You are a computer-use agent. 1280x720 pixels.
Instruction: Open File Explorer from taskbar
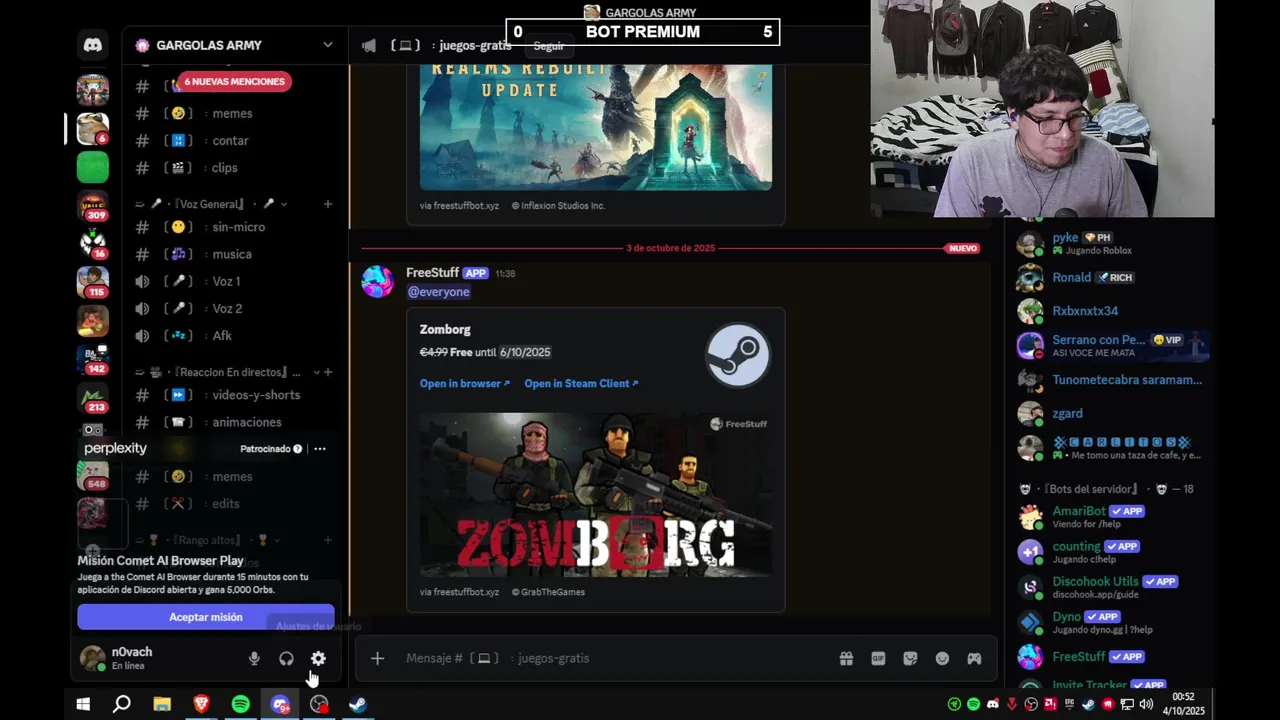[162, 704]
